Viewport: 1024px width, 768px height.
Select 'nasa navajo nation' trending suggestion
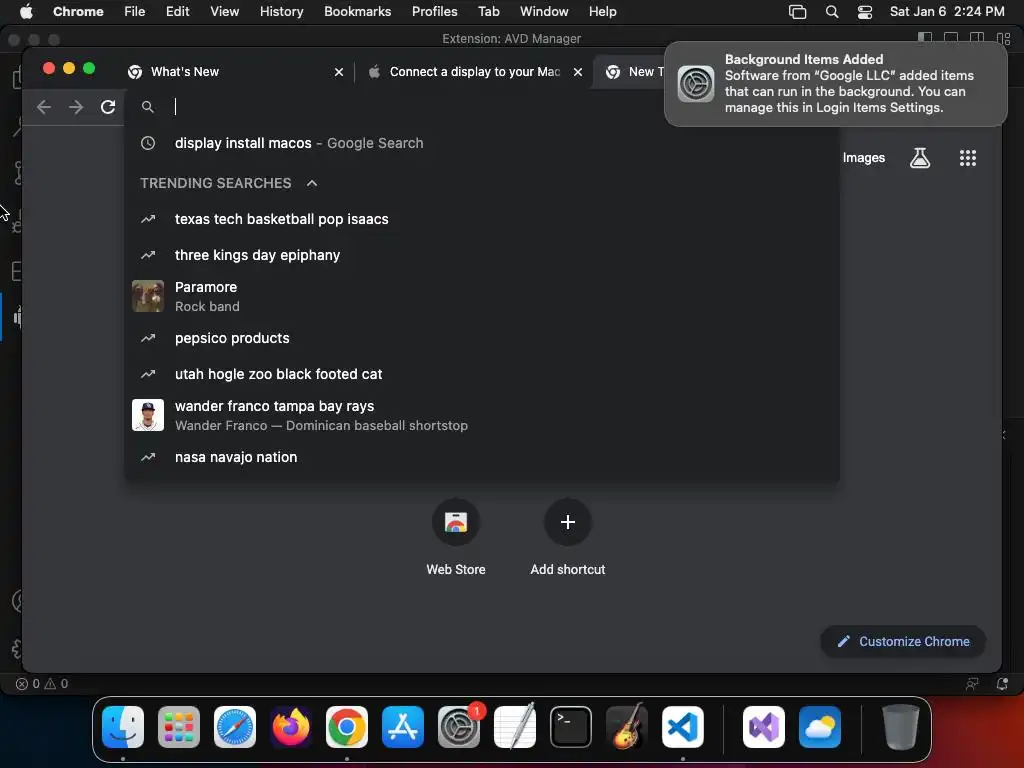(x=482, y=457)
